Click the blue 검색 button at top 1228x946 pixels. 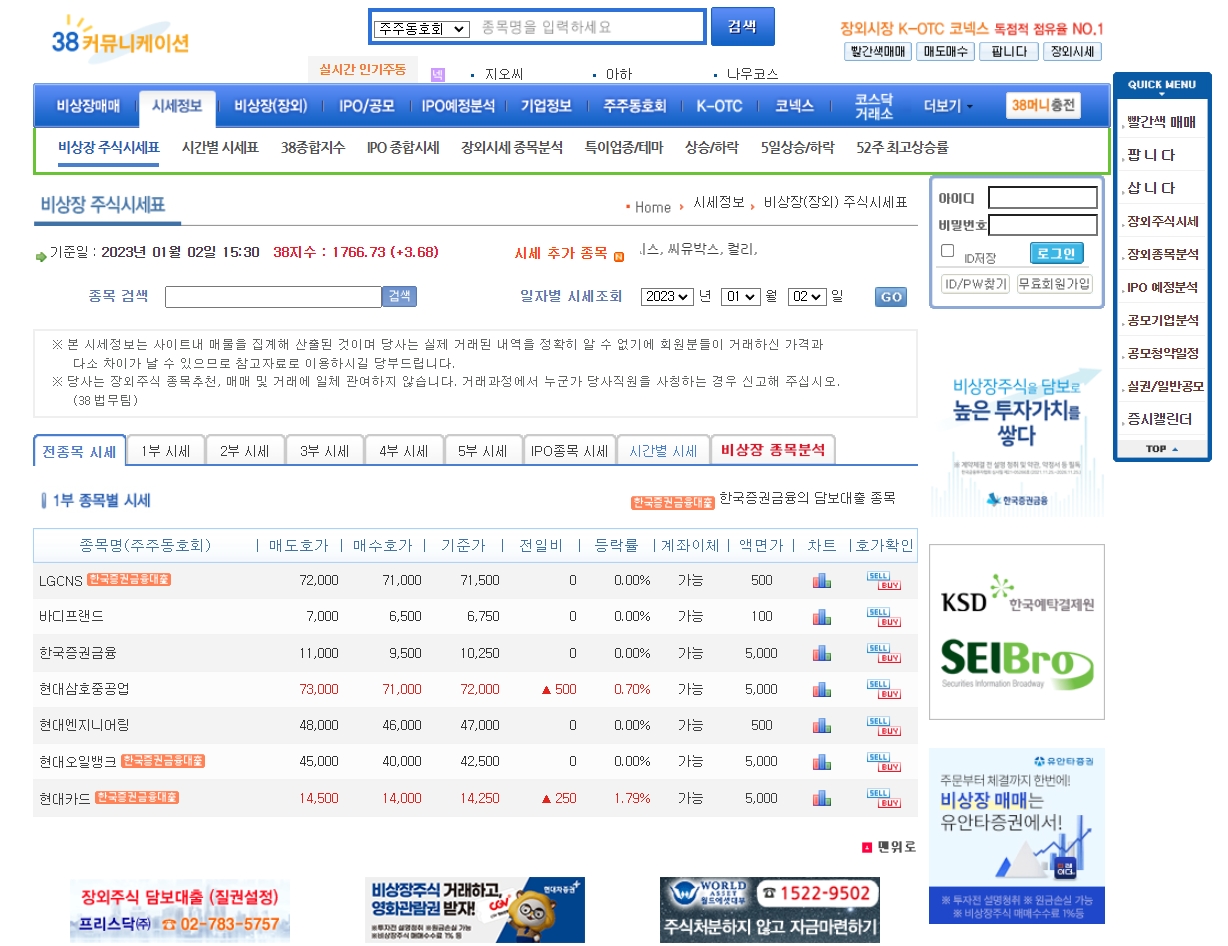pyautogui.click(x=742, y=27)
